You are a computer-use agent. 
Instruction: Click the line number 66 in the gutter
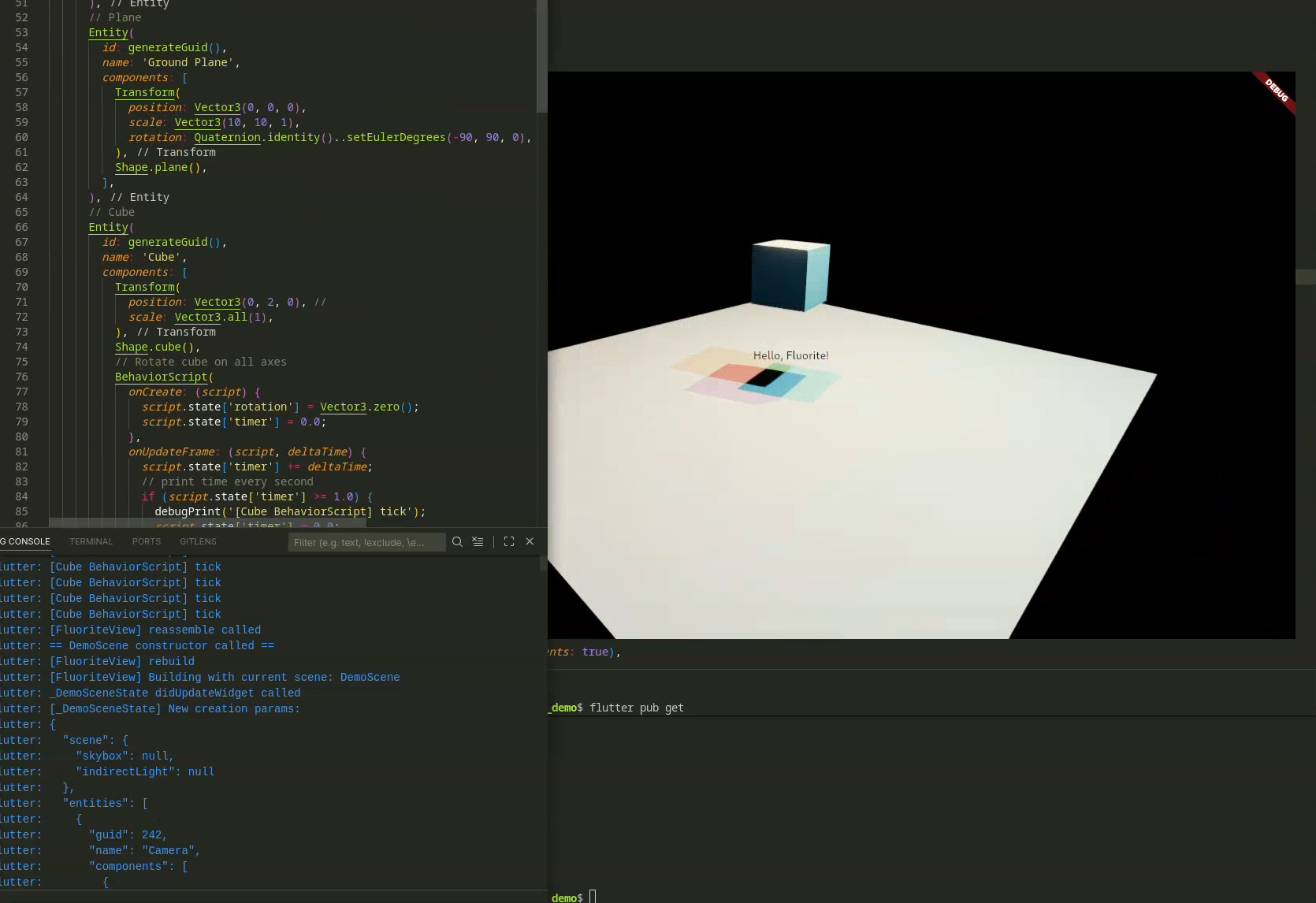21,227
